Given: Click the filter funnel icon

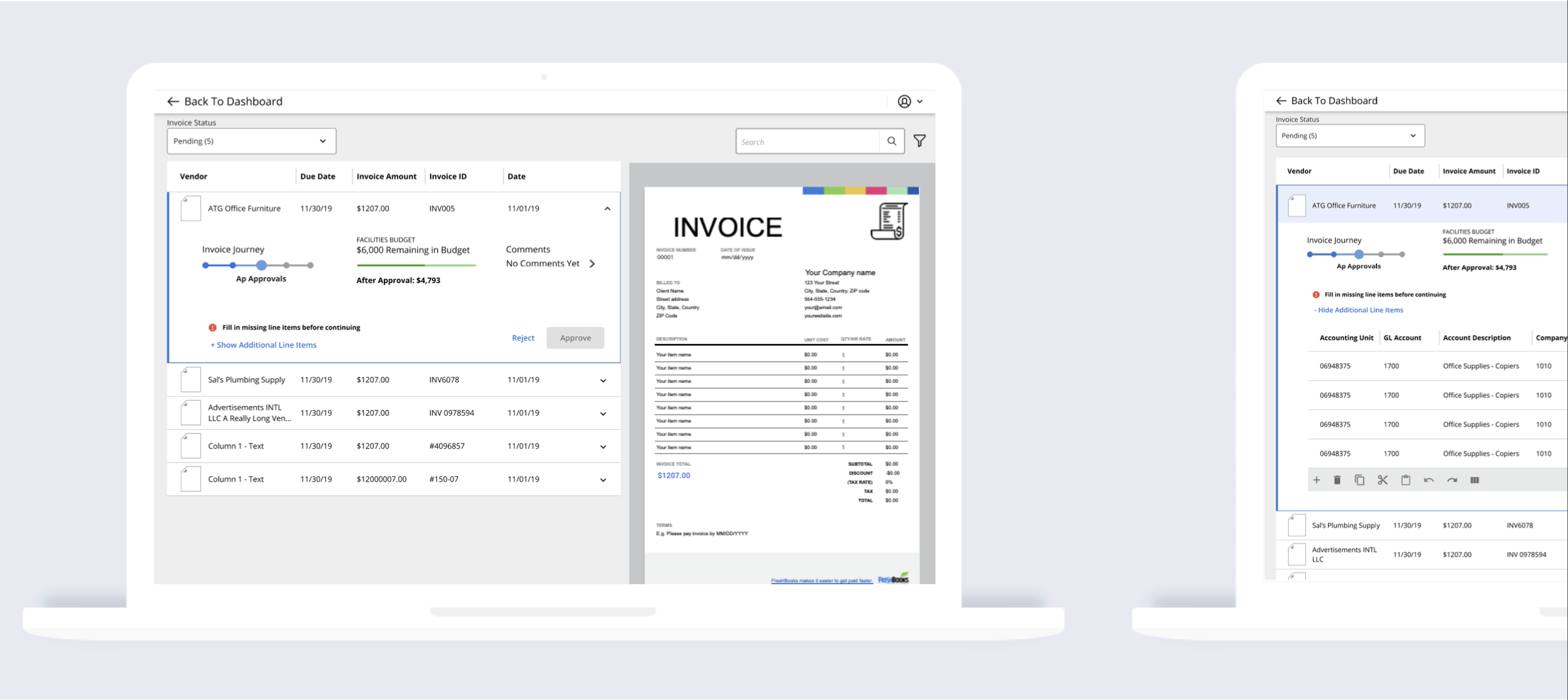Looking at the screenshot, I should [x=920, y=141].
